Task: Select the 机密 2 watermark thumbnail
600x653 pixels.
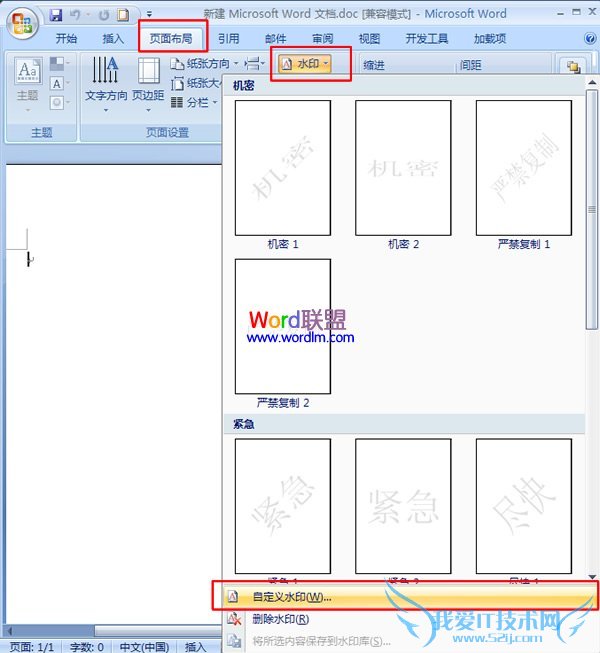Action: [x=403, y=167]
